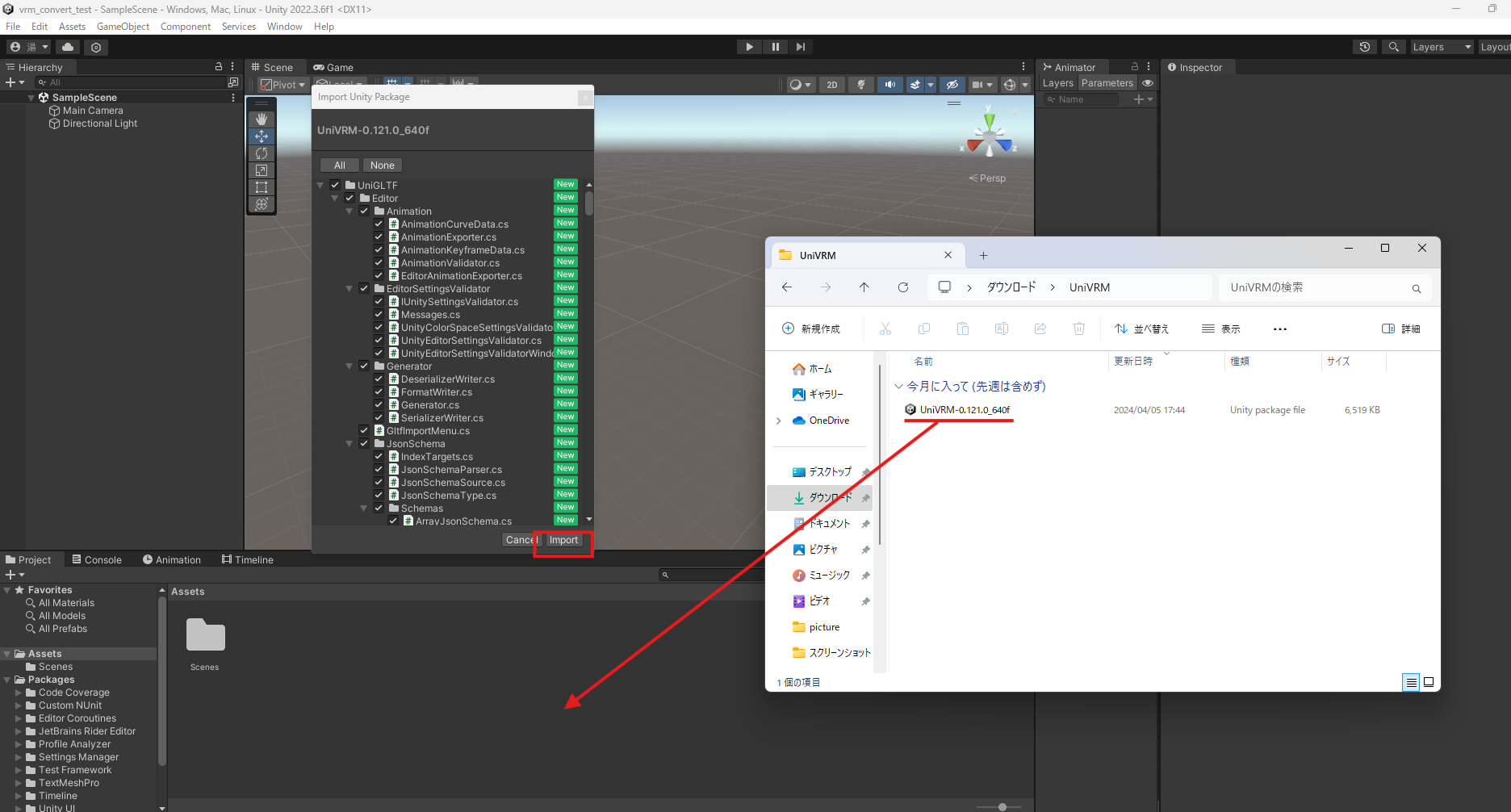The image size is (1511, 812).
Task: Click the Project asset zoom slider
Action: click(1002, 806)
